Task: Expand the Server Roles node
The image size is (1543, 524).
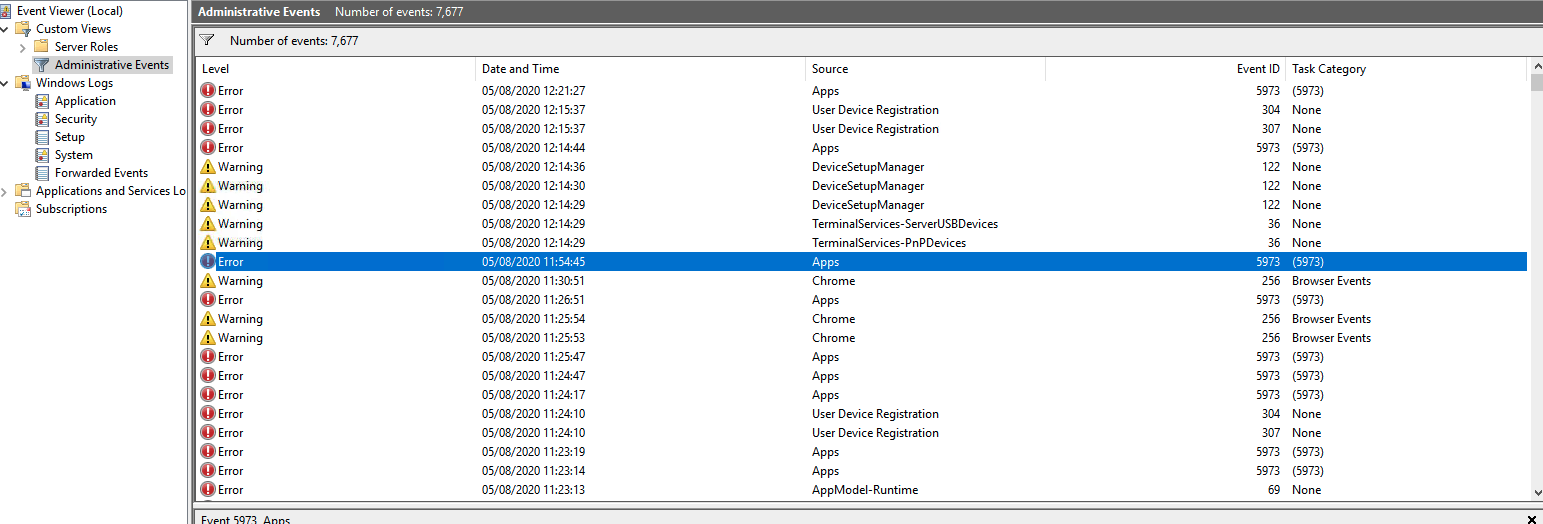Action: click(23, 47)
